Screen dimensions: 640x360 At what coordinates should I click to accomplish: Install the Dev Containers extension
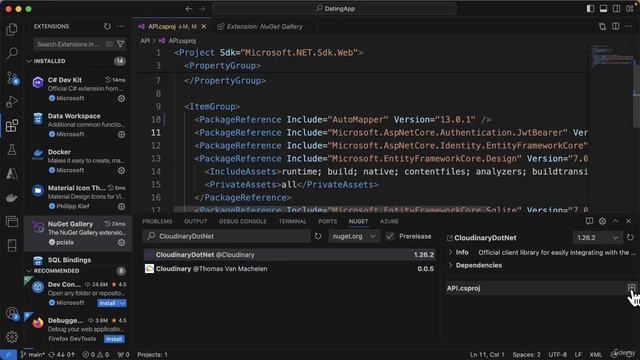(108, 303)
